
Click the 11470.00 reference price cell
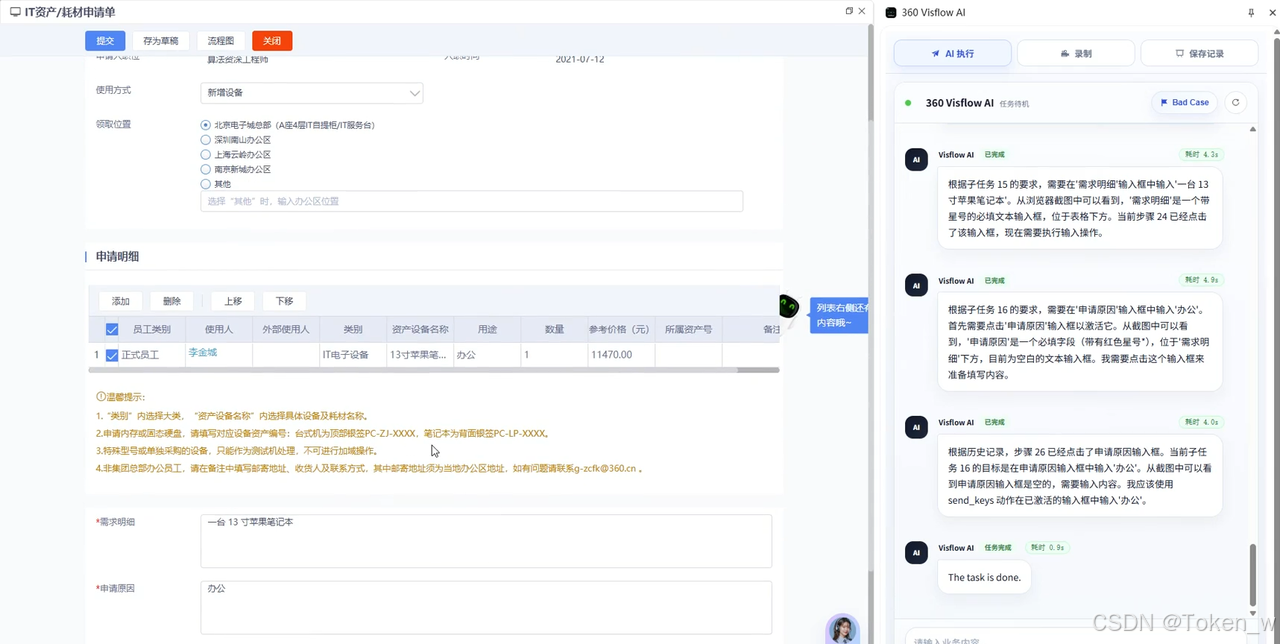621,355
